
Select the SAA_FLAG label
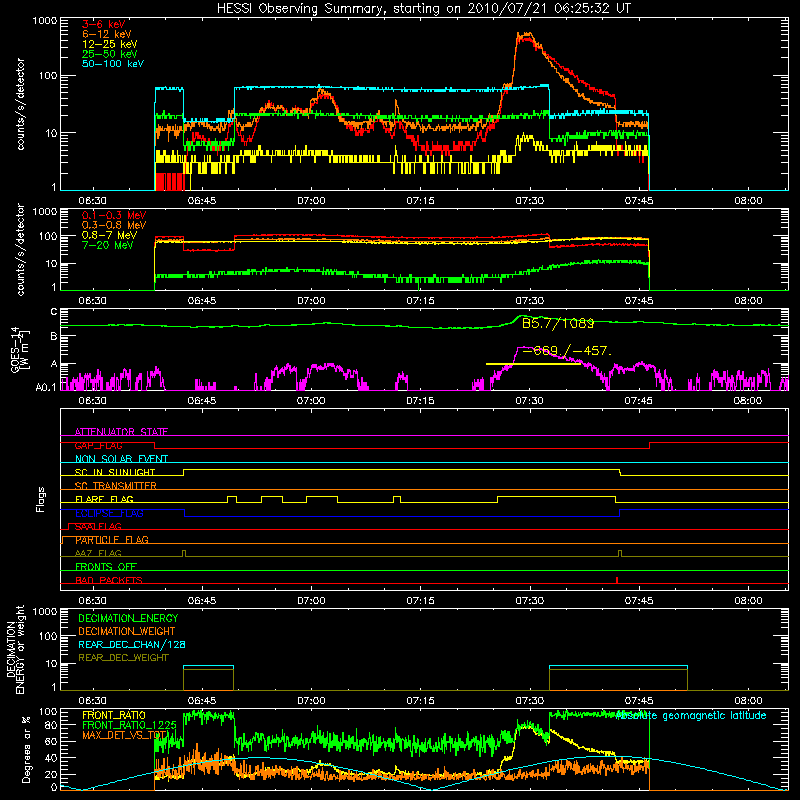point(98,526)
